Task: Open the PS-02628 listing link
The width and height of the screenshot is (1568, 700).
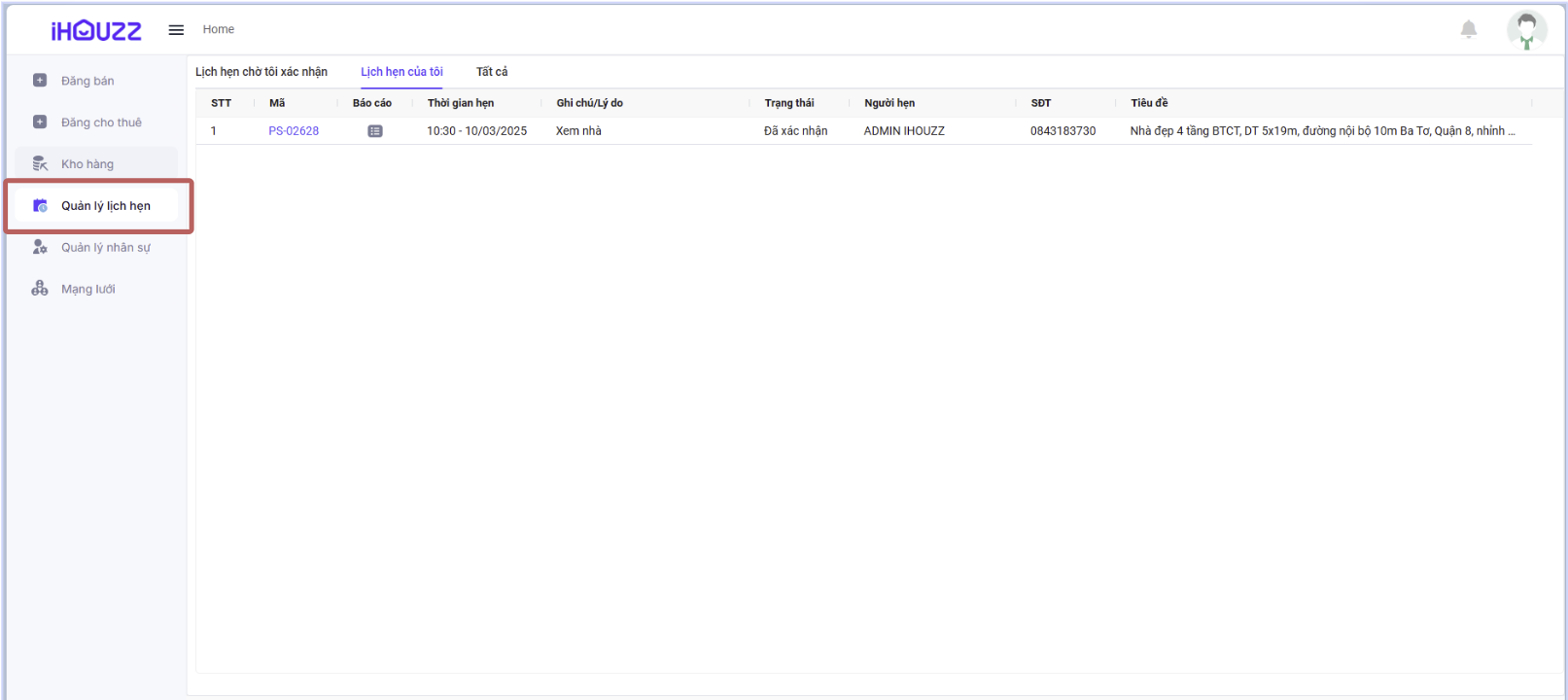Action: [x=294, y=131]
